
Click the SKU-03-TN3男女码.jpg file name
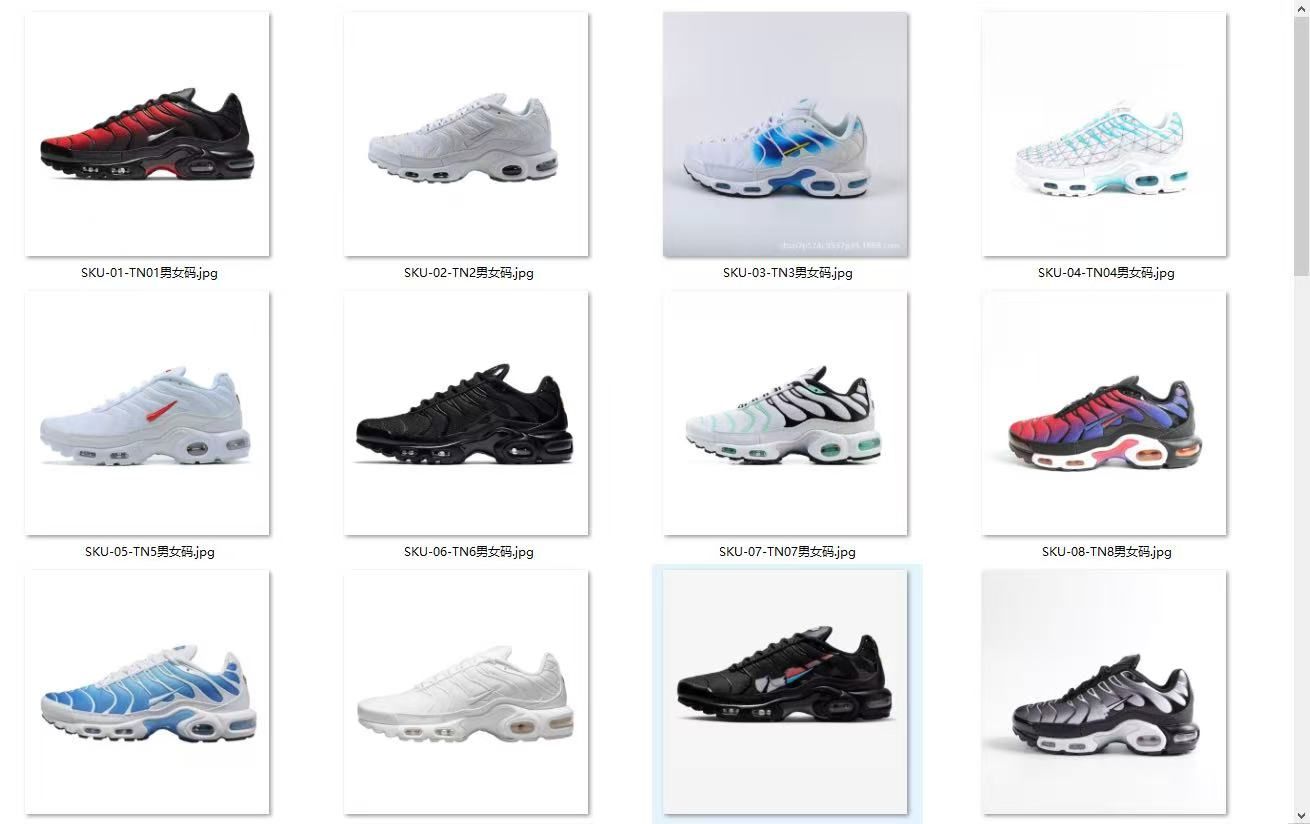pyautogui.click(x=787, y=272)
